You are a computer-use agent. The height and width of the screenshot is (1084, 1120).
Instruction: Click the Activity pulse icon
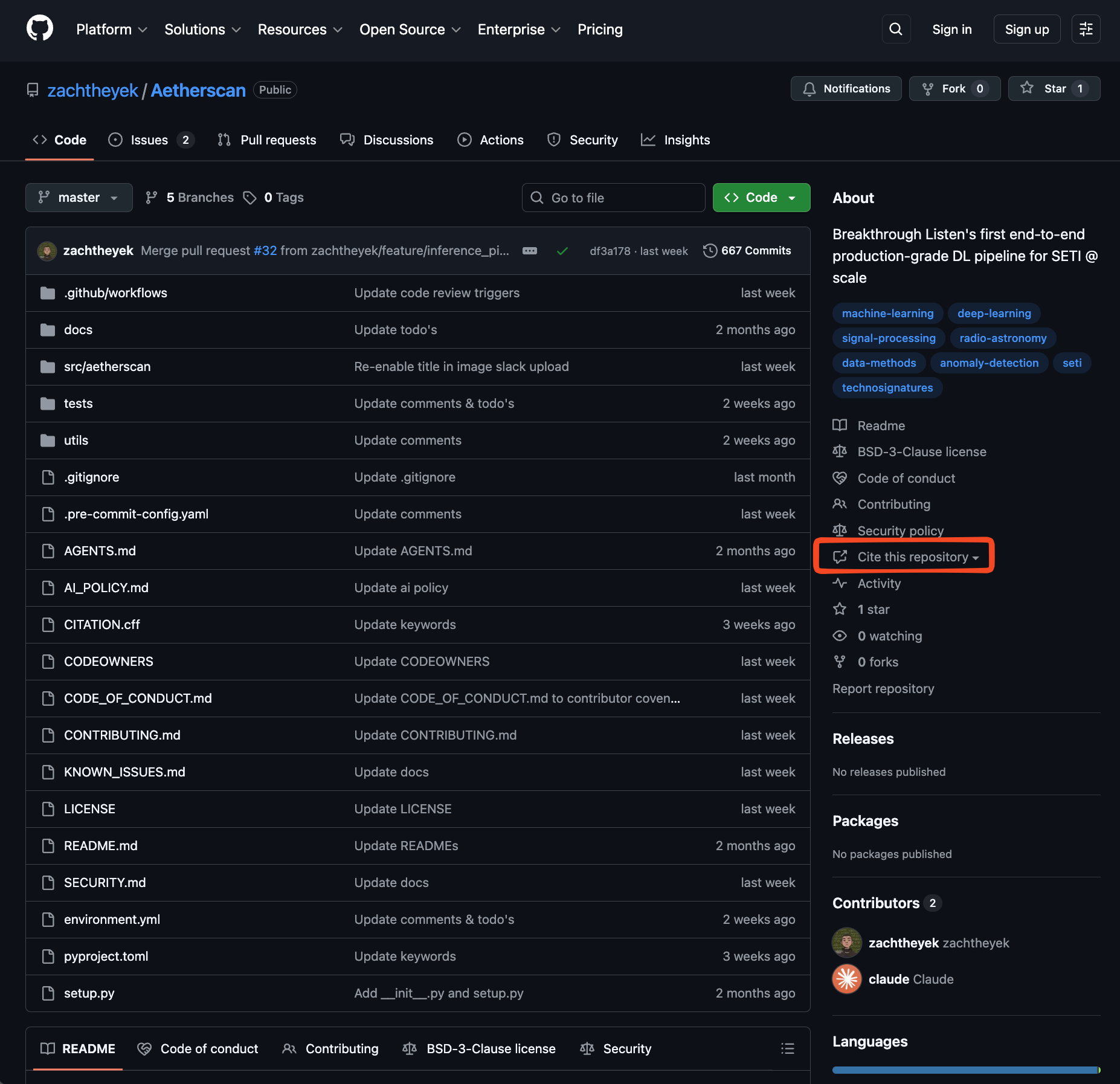coord(840,583)
